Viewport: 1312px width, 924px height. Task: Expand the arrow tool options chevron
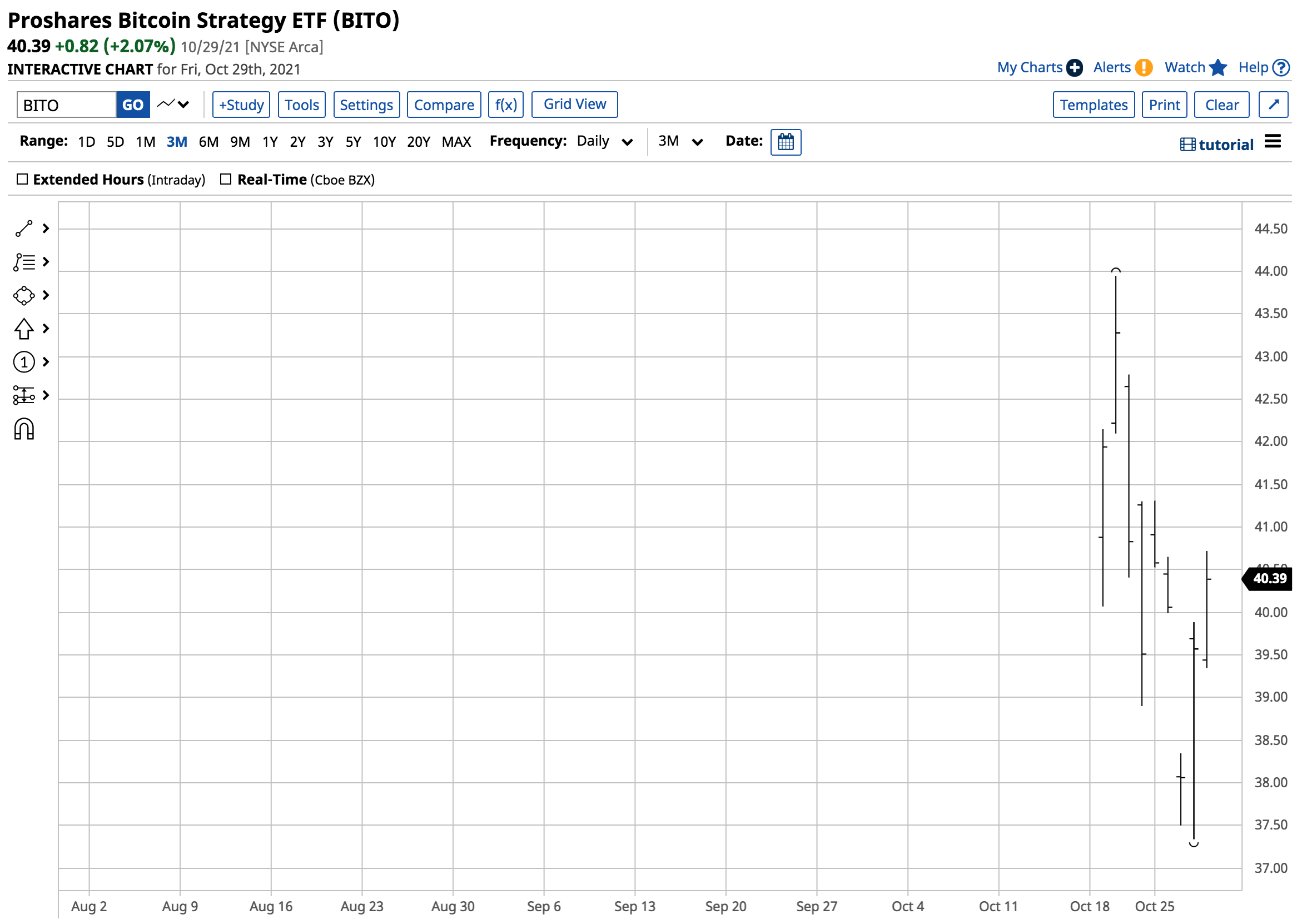(46, 329)
